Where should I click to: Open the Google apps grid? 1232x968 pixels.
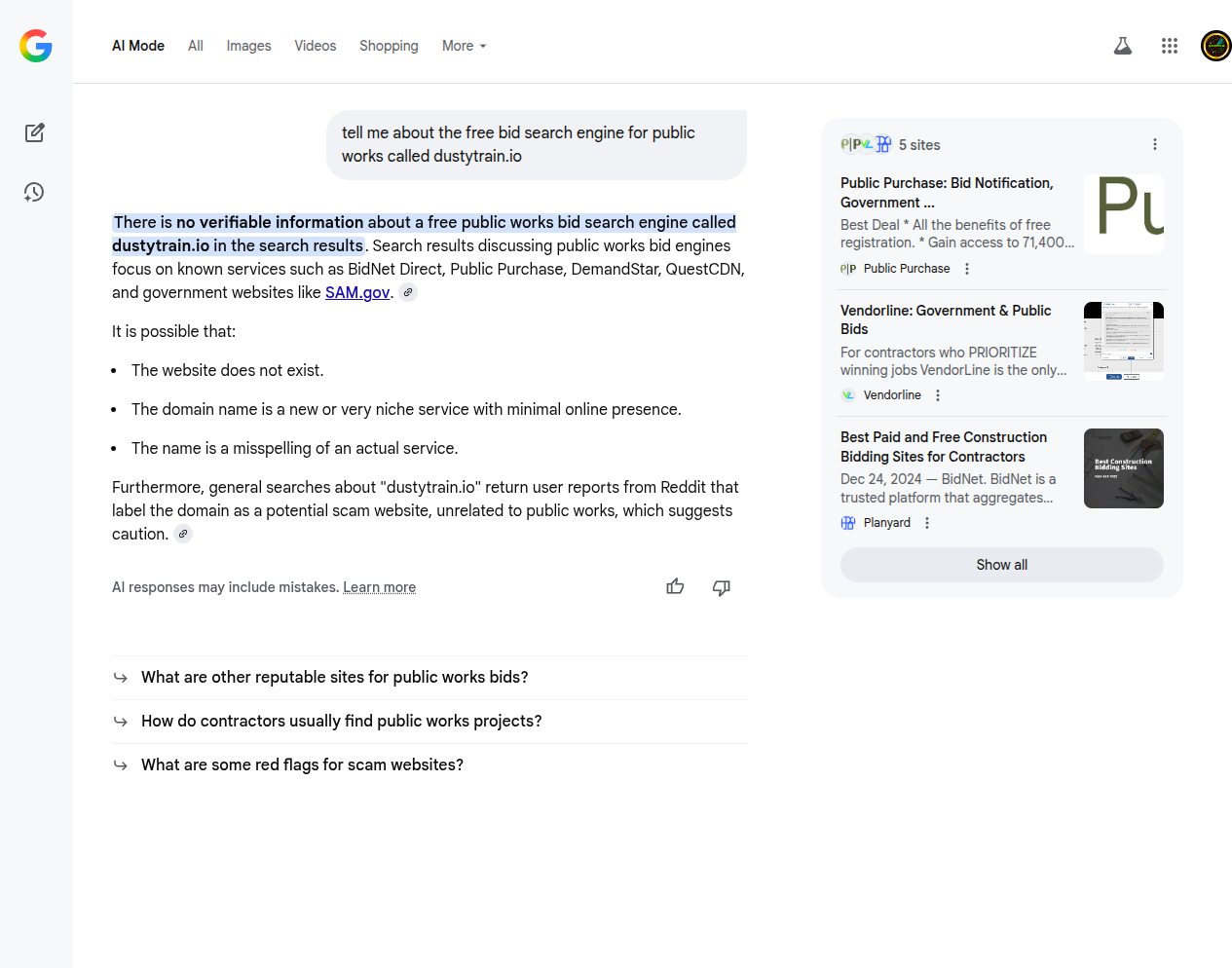tap(1170, 46)
